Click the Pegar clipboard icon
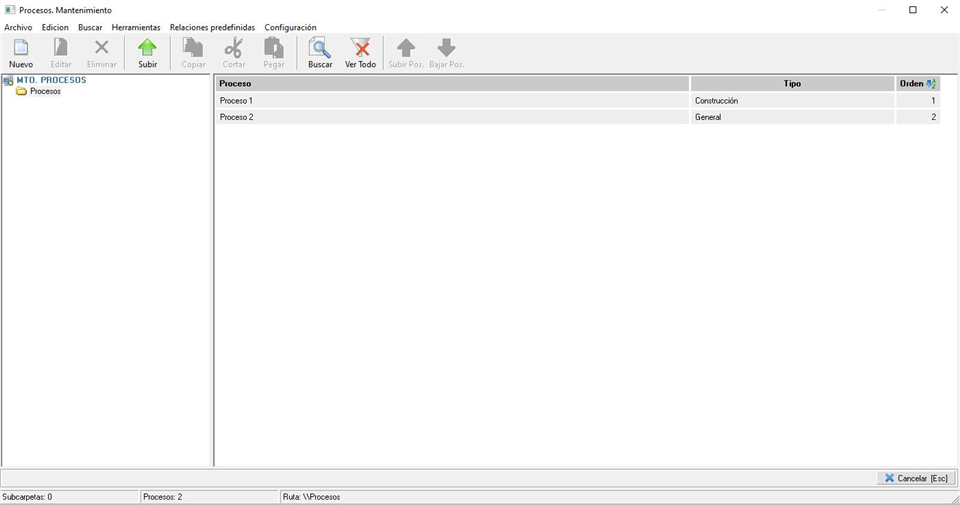Viewport: 960px width, 505px height. [x=274, y=48]
